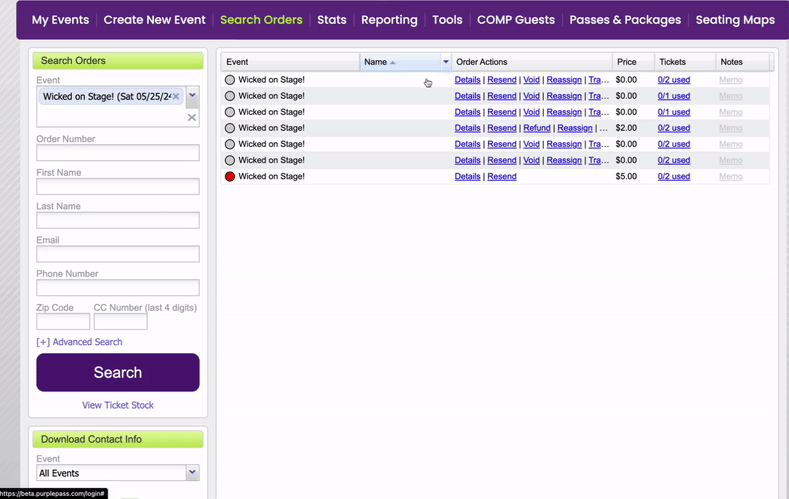This screenshot has width=789, height=499.
Task: Open the Tools tab
Action: pyautogui.click(x=447, y=20)
